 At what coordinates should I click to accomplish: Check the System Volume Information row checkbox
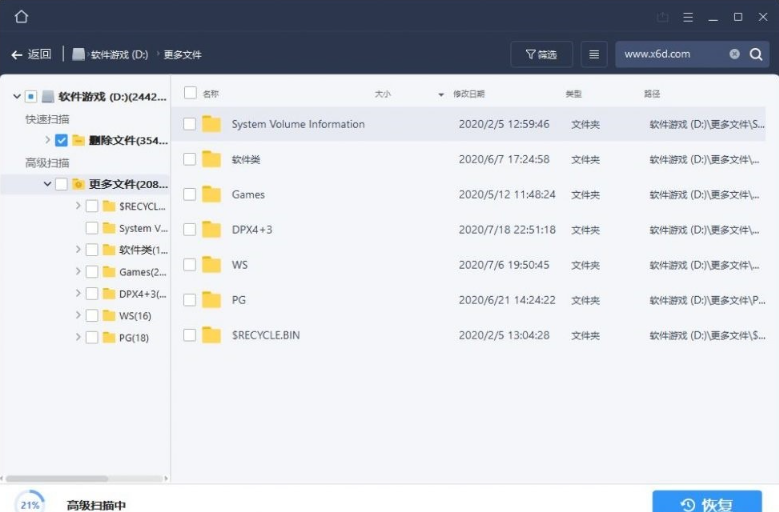pyautogui.click(x=189, y=124)
